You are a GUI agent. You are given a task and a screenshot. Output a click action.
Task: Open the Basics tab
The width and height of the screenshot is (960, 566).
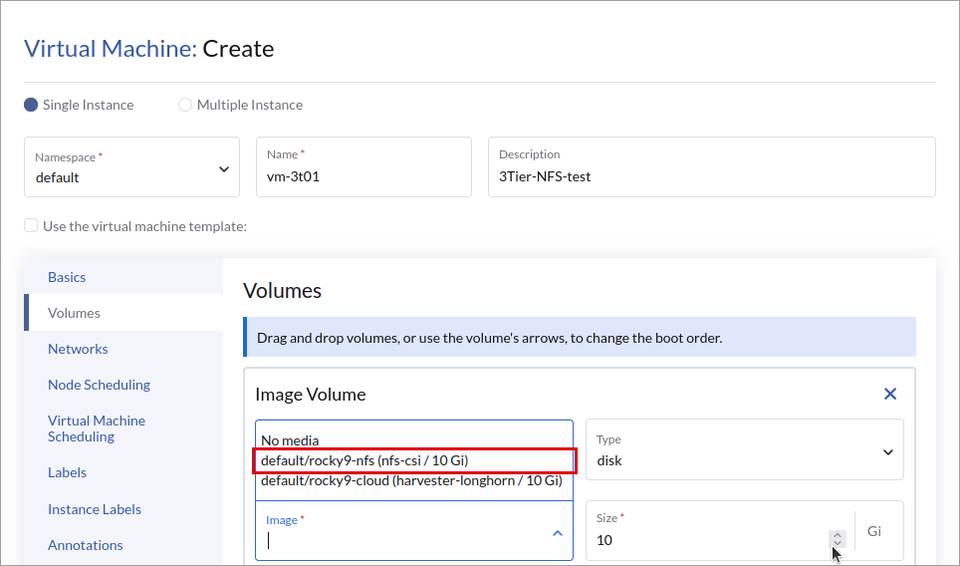pos(67,277)
